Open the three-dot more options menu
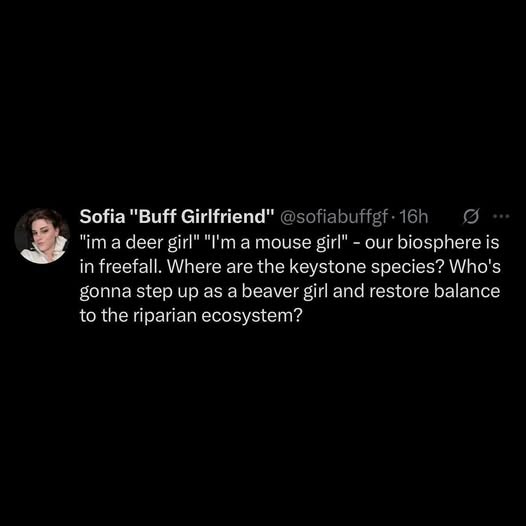The height and width of the screenshot is (526, 526). pos(502,217)
